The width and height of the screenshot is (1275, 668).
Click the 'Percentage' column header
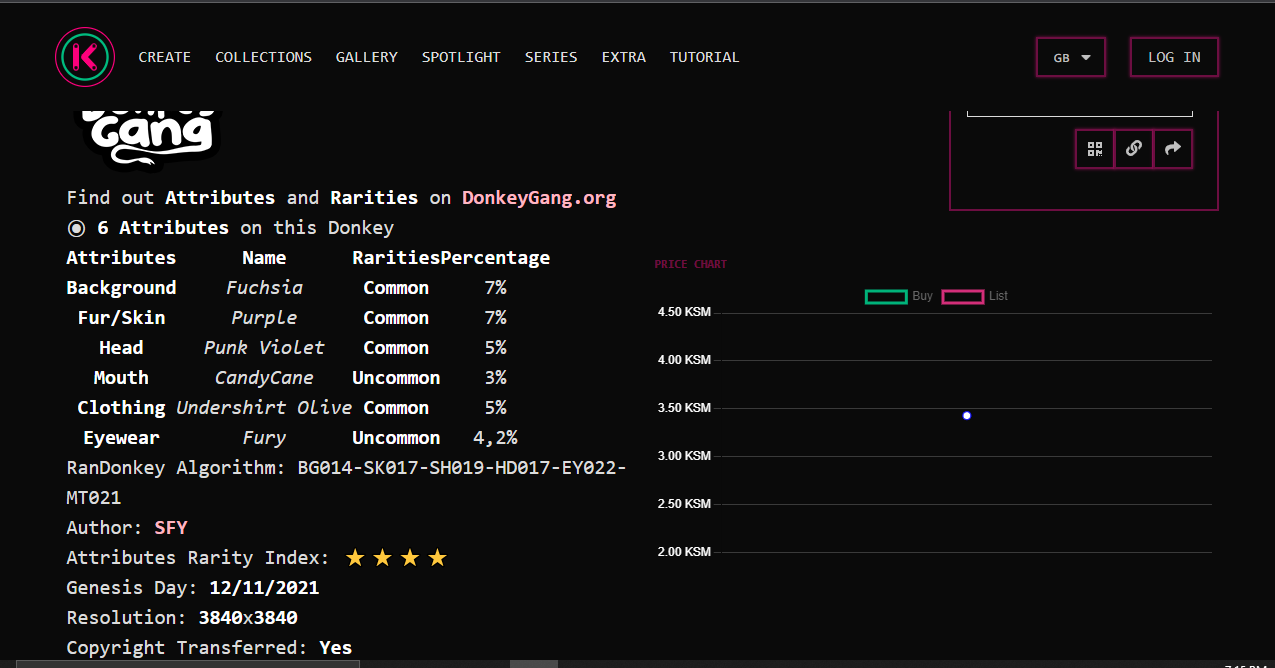(x=495, y=258)
